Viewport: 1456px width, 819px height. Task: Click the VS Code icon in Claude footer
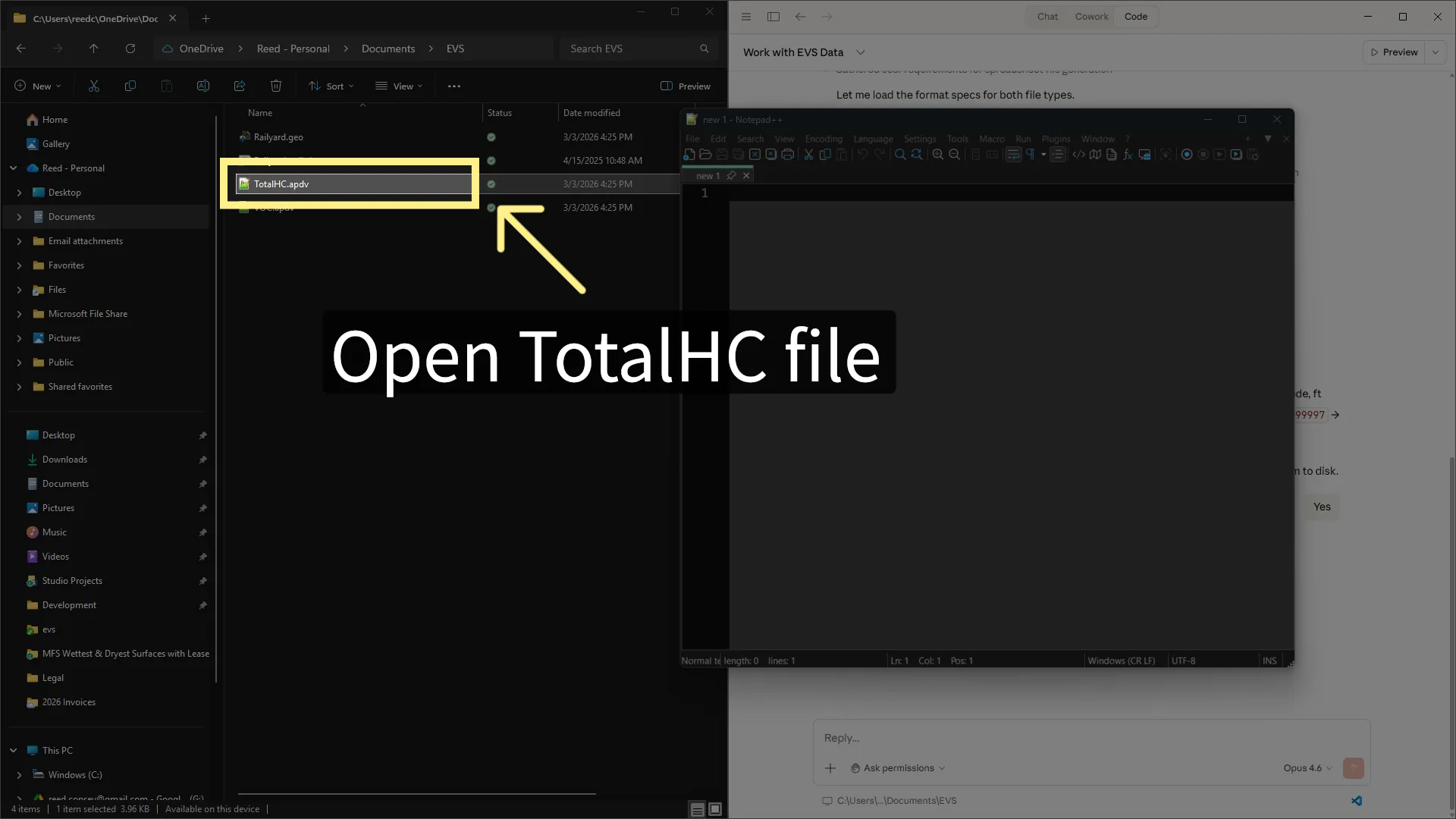(x=1357, y=801)
